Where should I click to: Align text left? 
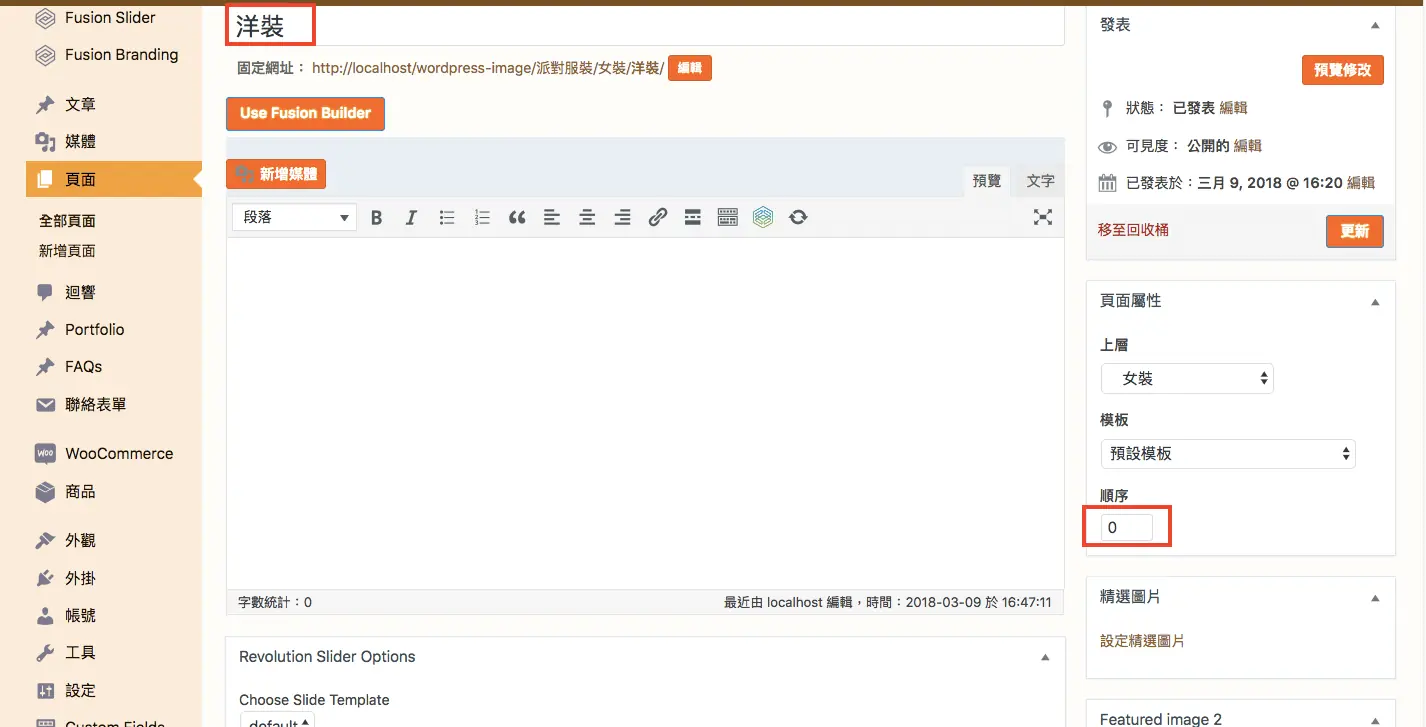(552, 217)
